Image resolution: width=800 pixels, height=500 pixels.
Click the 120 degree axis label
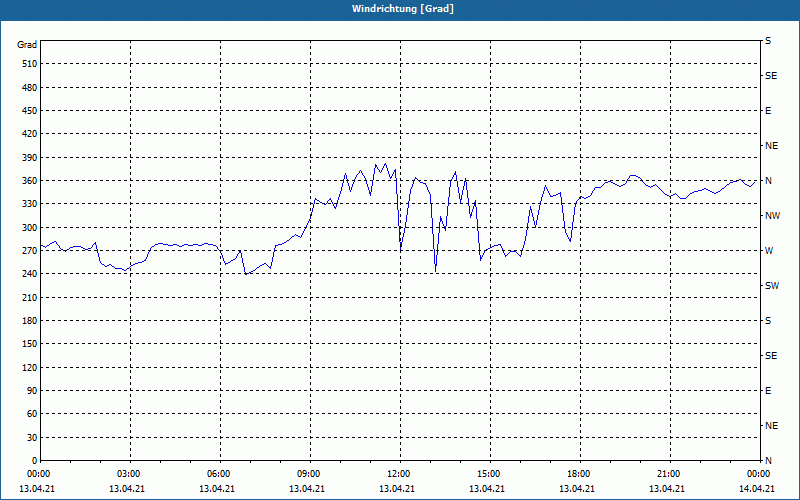point(30,367)
